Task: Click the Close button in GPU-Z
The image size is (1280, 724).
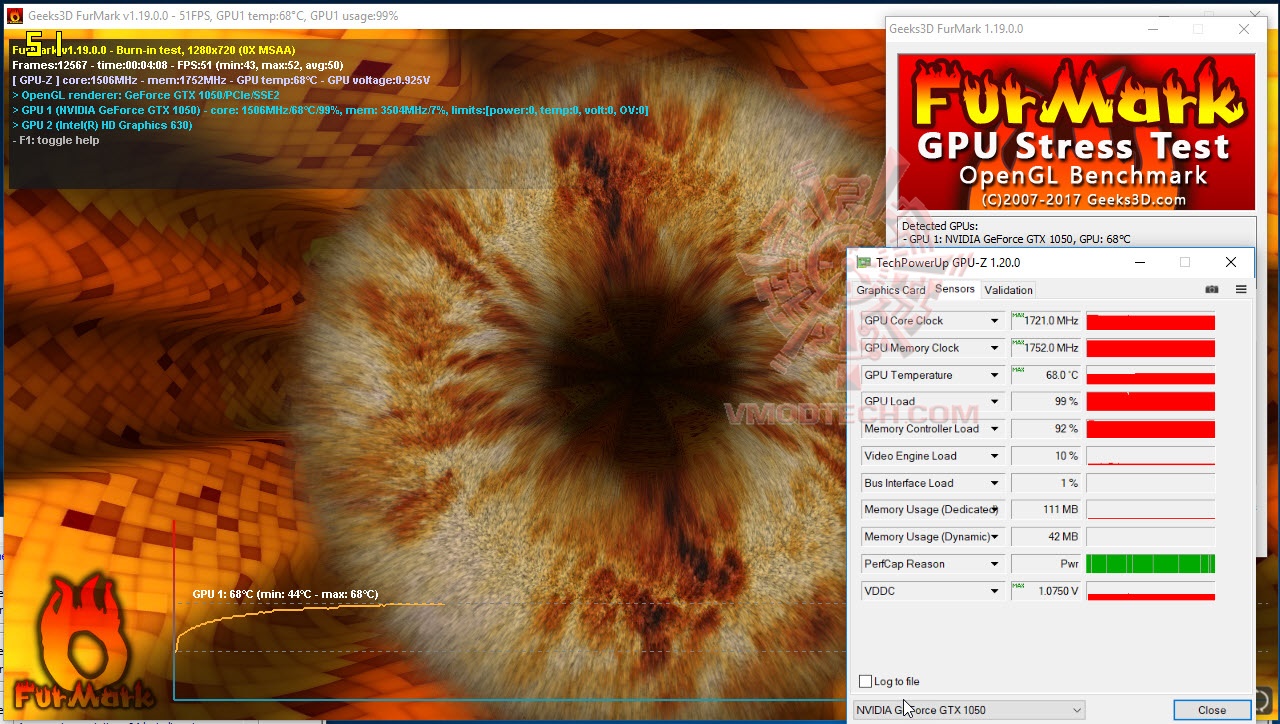Action: click(1212, 710)
